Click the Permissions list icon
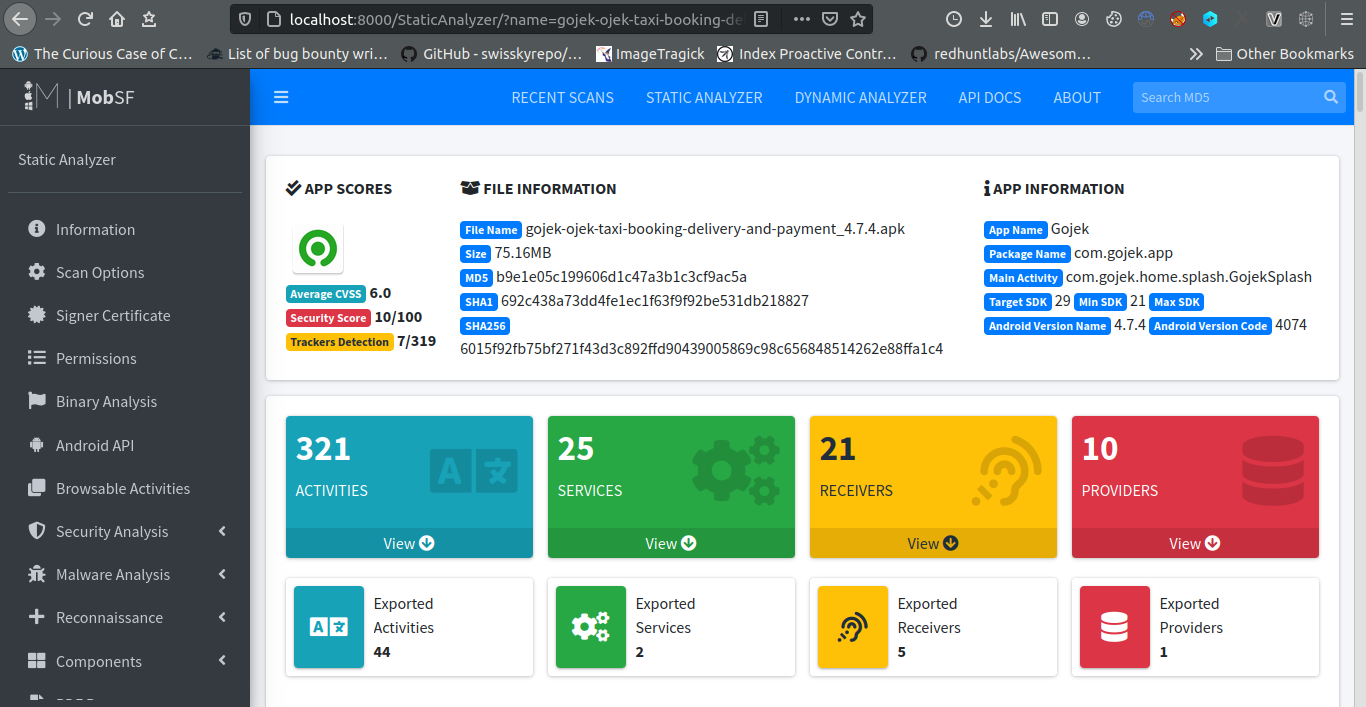 pos(37,358)
